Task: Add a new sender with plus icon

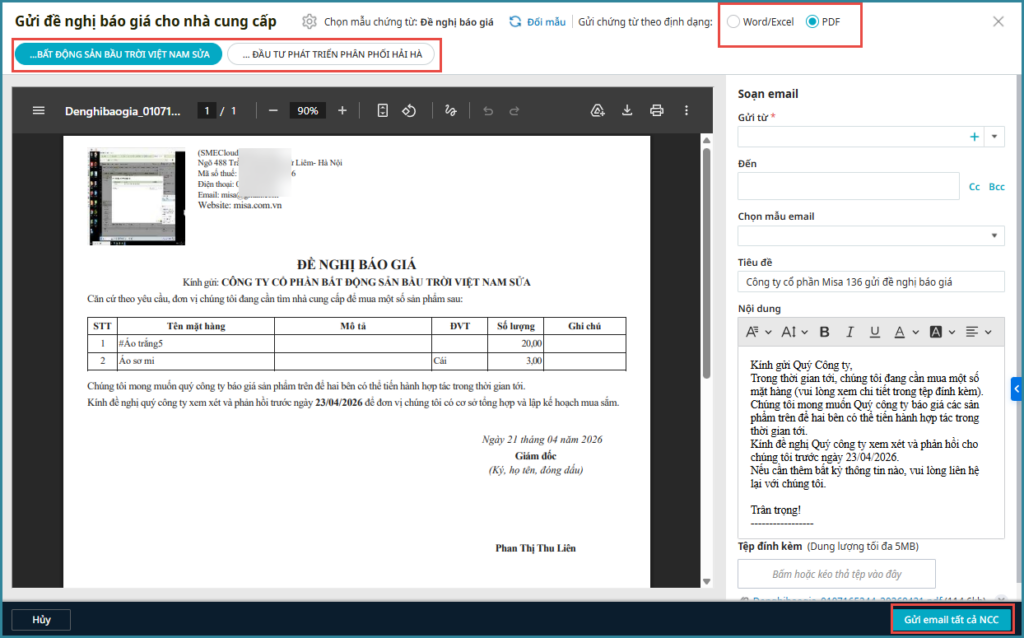Action: [974, 137]
